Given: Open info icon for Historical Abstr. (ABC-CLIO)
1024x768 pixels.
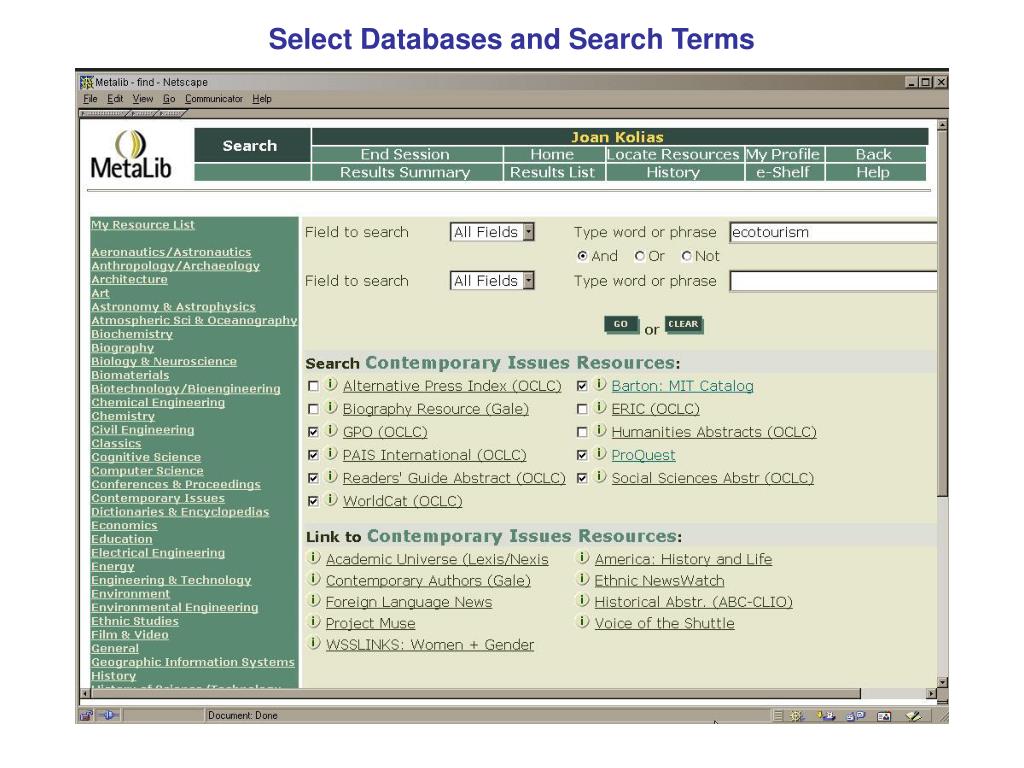Looking at the screenshot, I should tap(583, 600).
